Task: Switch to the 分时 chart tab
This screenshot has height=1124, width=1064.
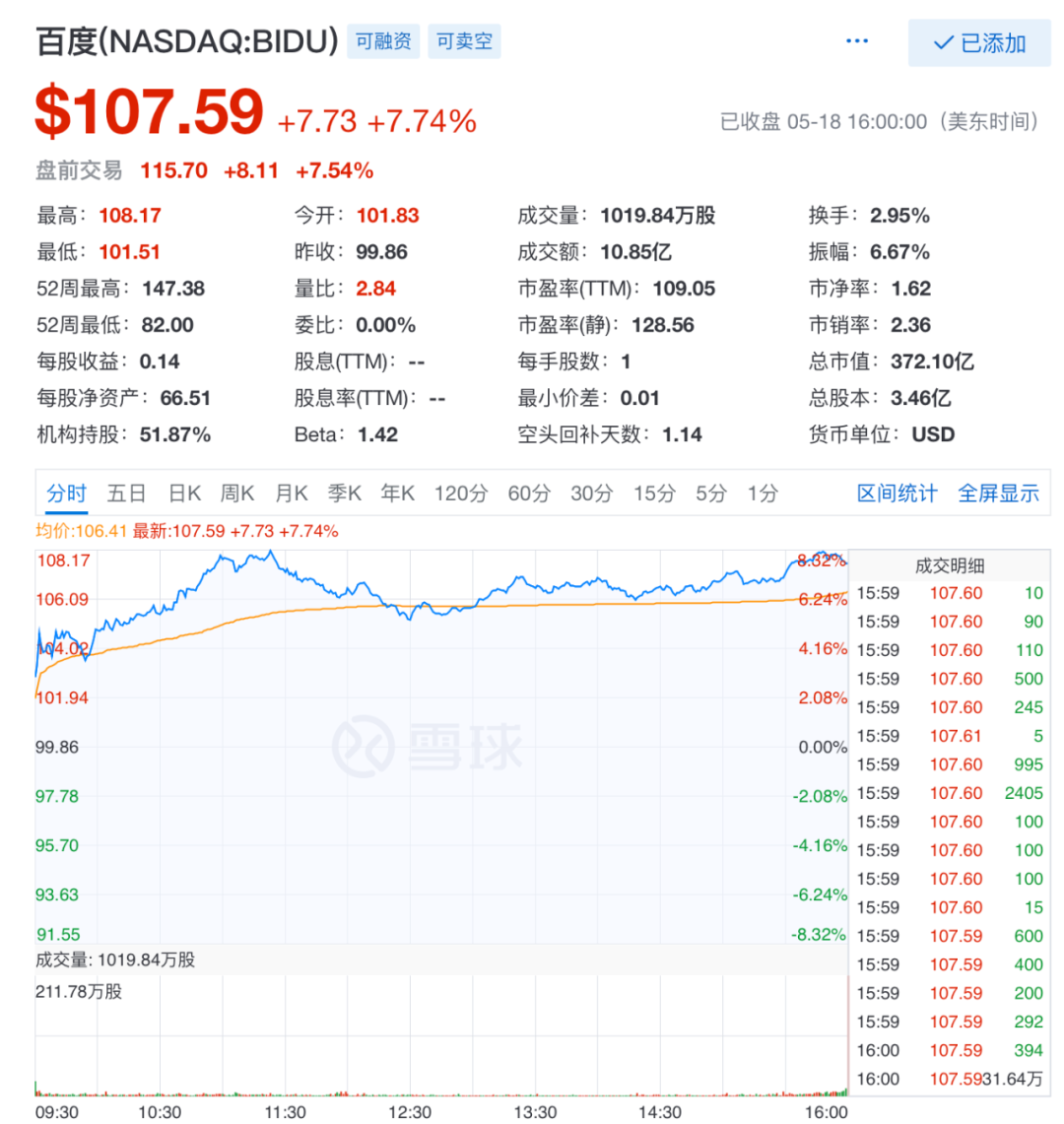Action: [x=66, y=494]
